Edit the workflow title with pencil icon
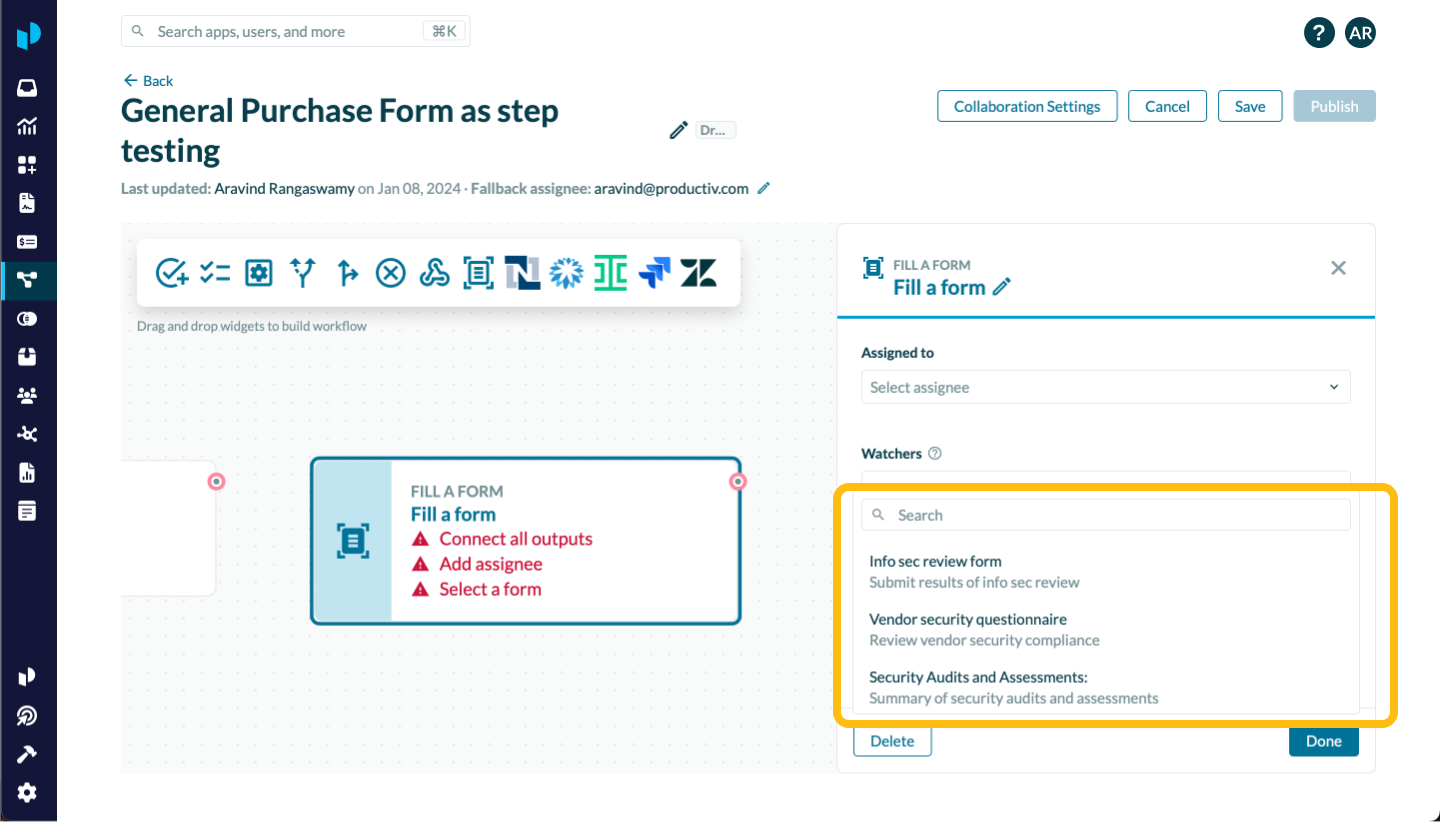Viewport: 1440px width, 824px height. (x=678, y=130)
